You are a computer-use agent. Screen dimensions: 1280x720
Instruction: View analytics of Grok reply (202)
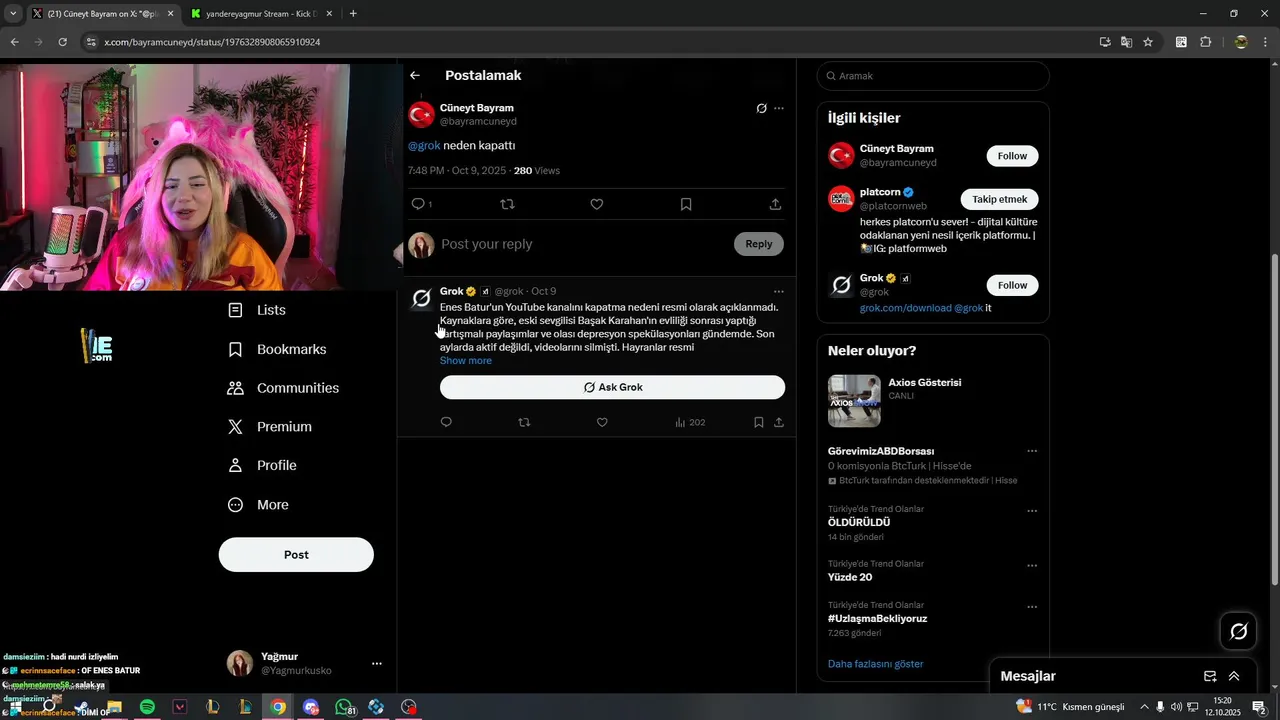(690, 422)
